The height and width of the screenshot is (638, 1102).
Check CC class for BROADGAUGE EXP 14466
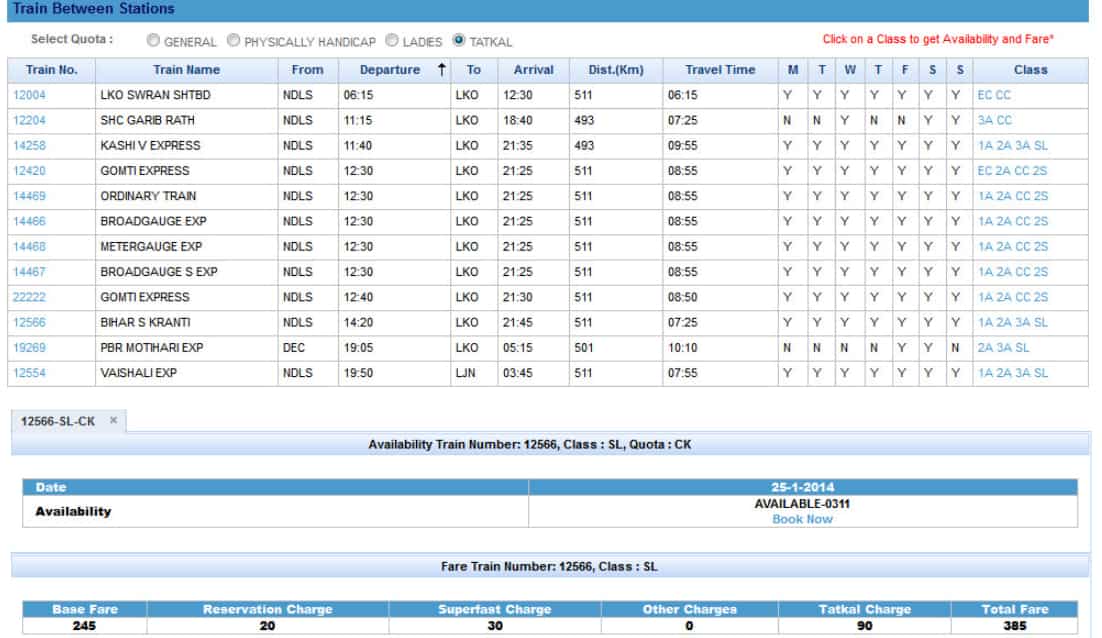point(1022,221)
